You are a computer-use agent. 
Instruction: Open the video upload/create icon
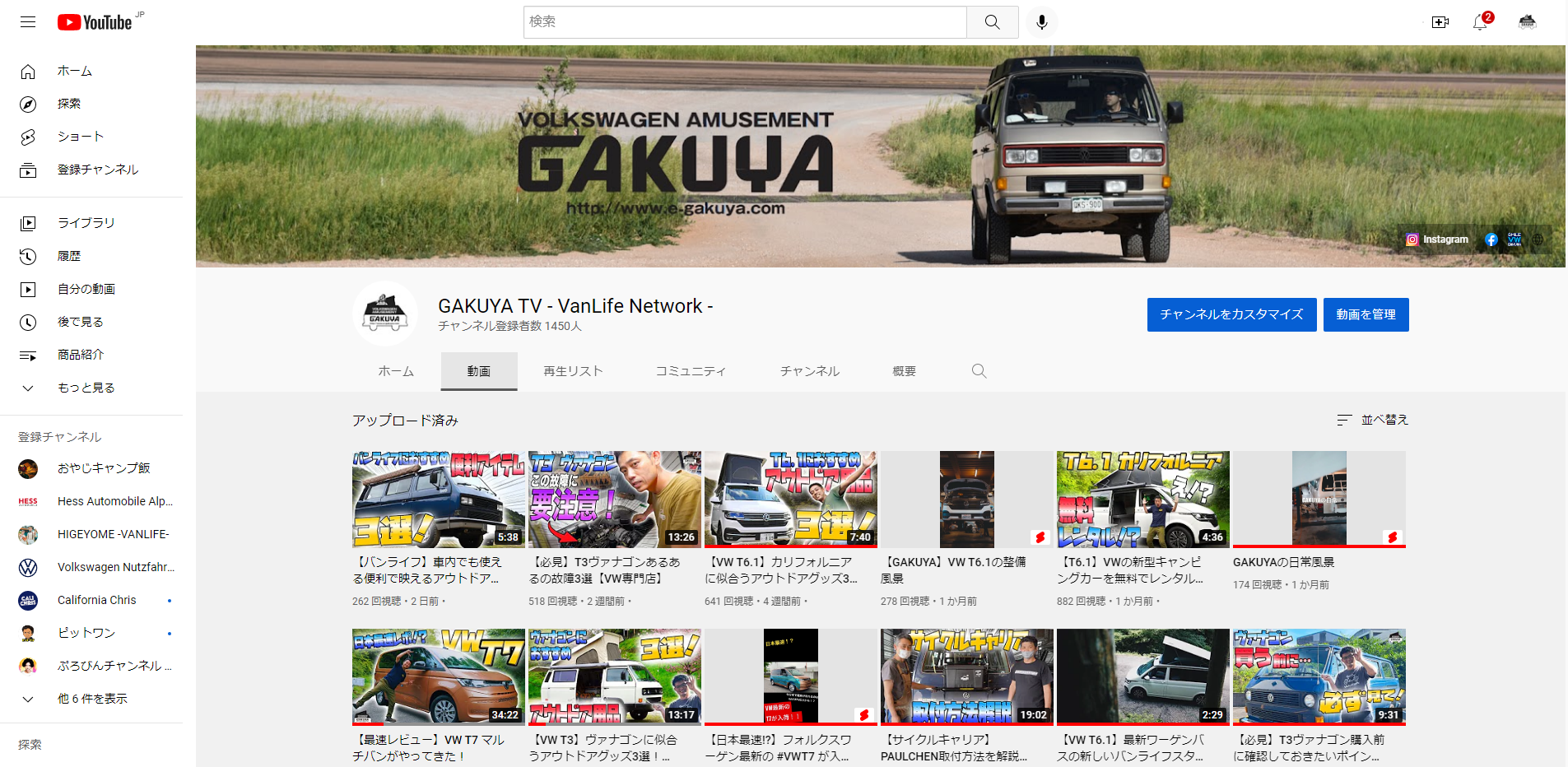tap(1440, 22)
